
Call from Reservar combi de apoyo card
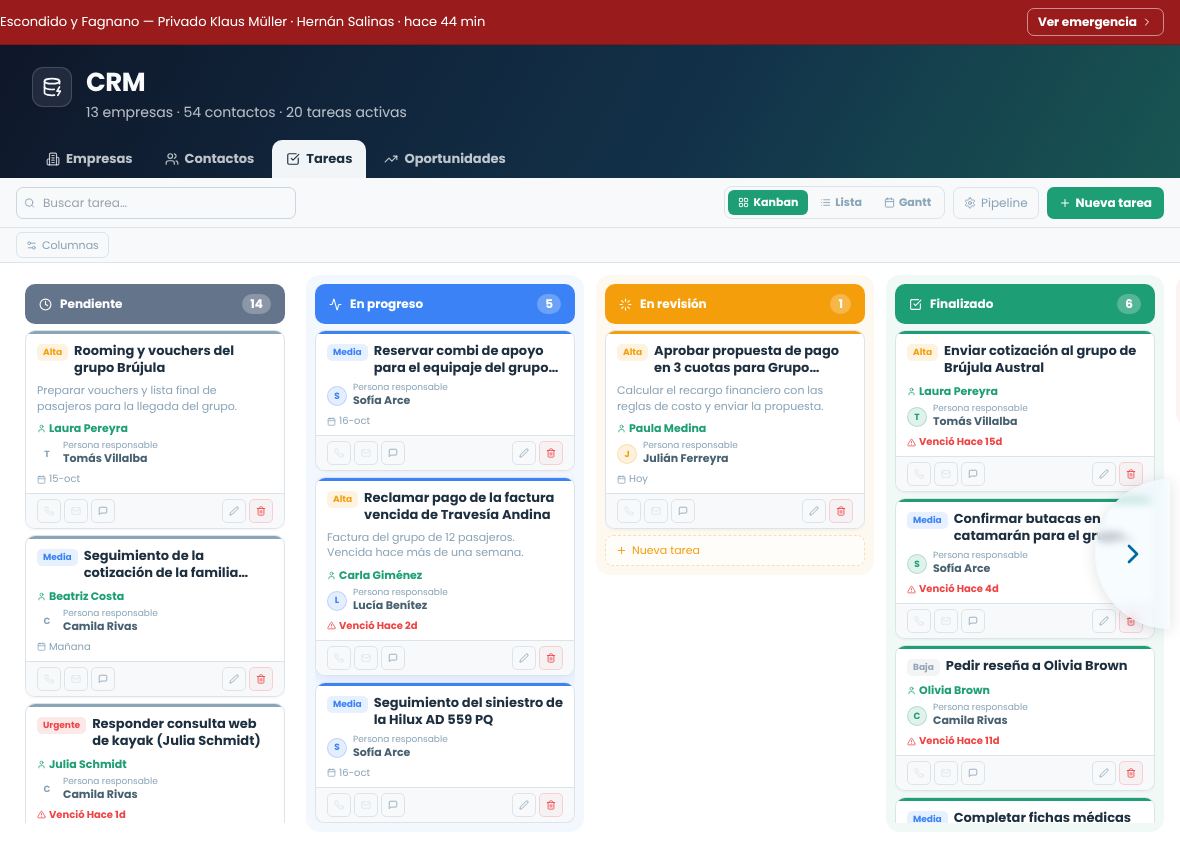pos(339,453)
